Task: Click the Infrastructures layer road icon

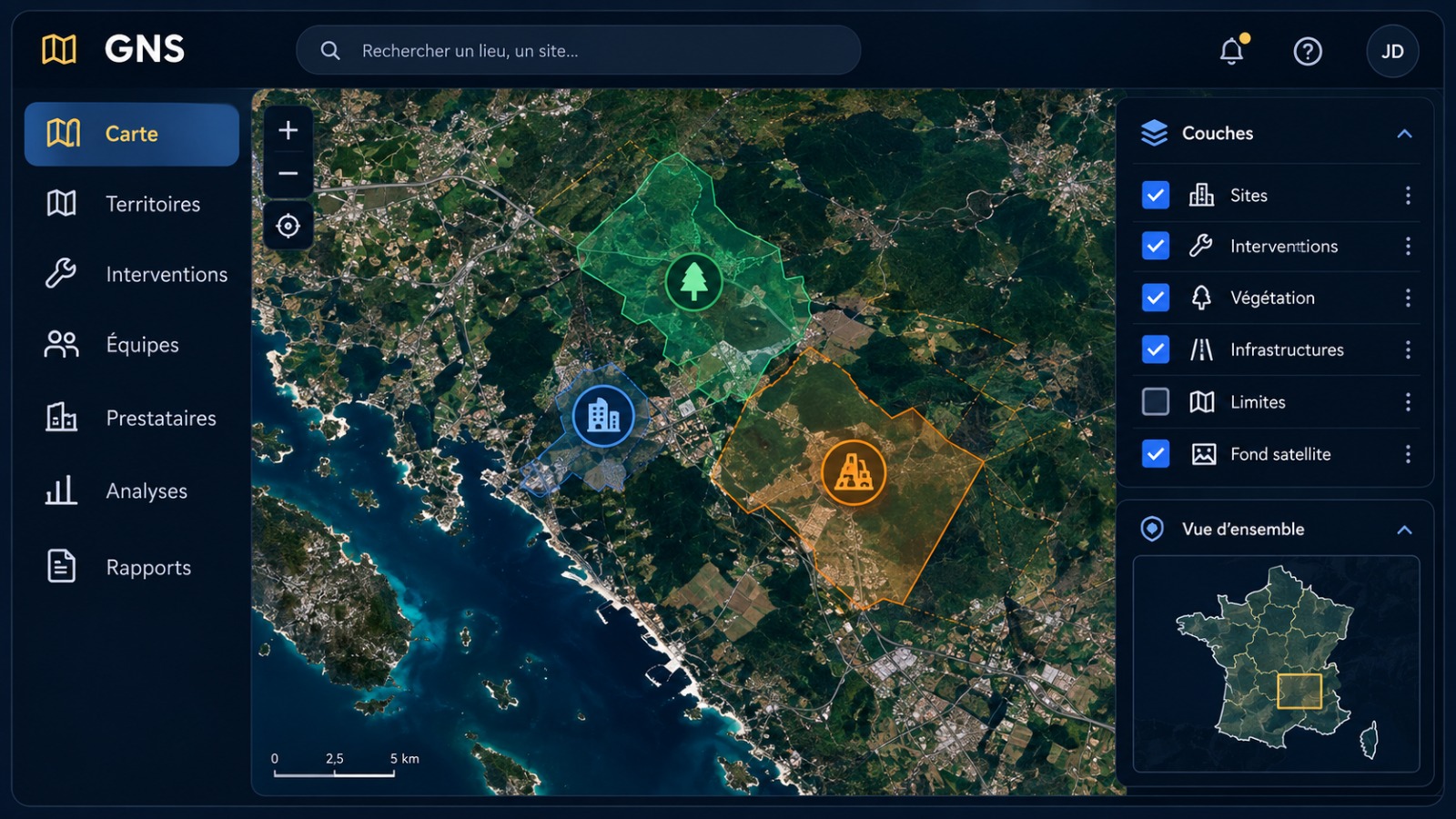Action: 1201,349
